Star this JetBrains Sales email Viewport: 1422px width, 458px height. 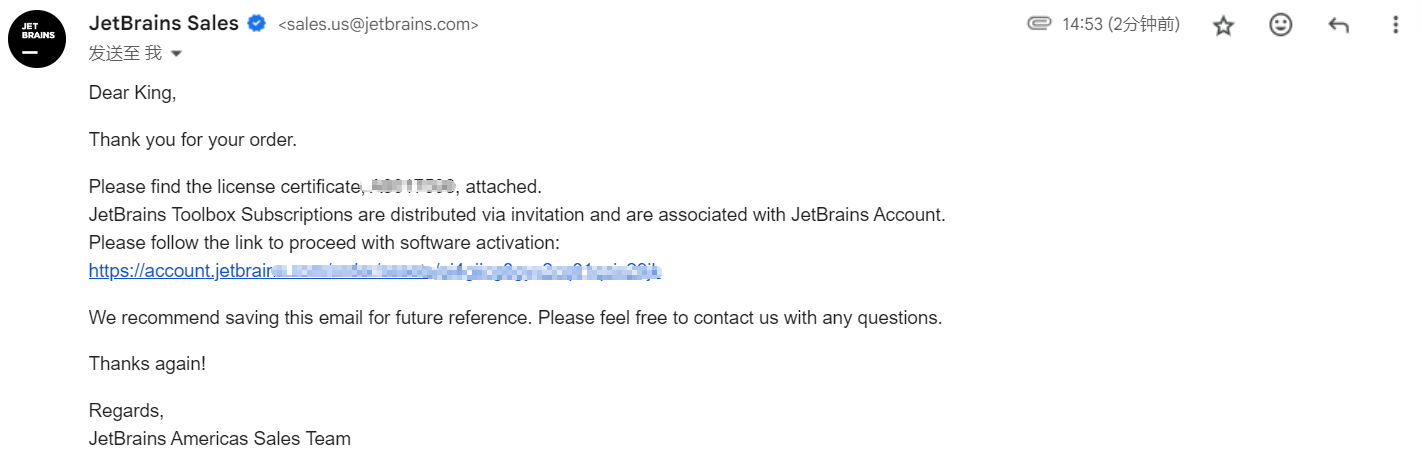click(1223, 26)
